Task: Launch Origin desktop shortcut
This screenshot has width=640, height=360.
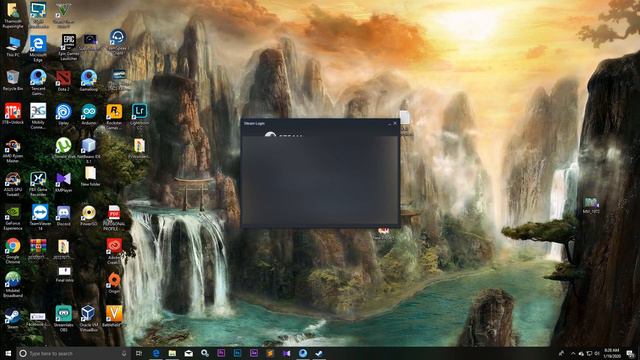Action: coord(114,282)
